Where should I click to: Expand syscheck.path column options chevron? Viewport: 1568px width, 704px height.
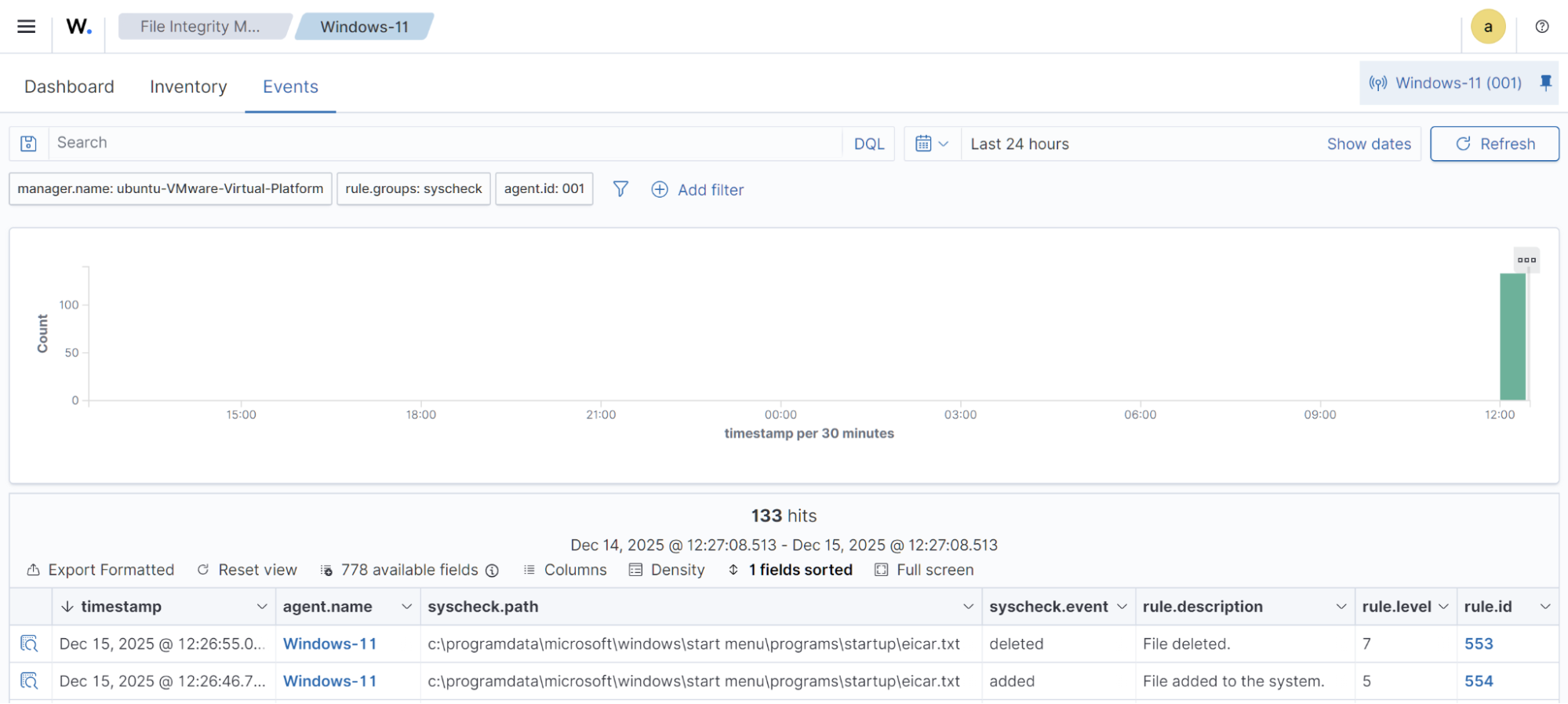coord(968,607)
